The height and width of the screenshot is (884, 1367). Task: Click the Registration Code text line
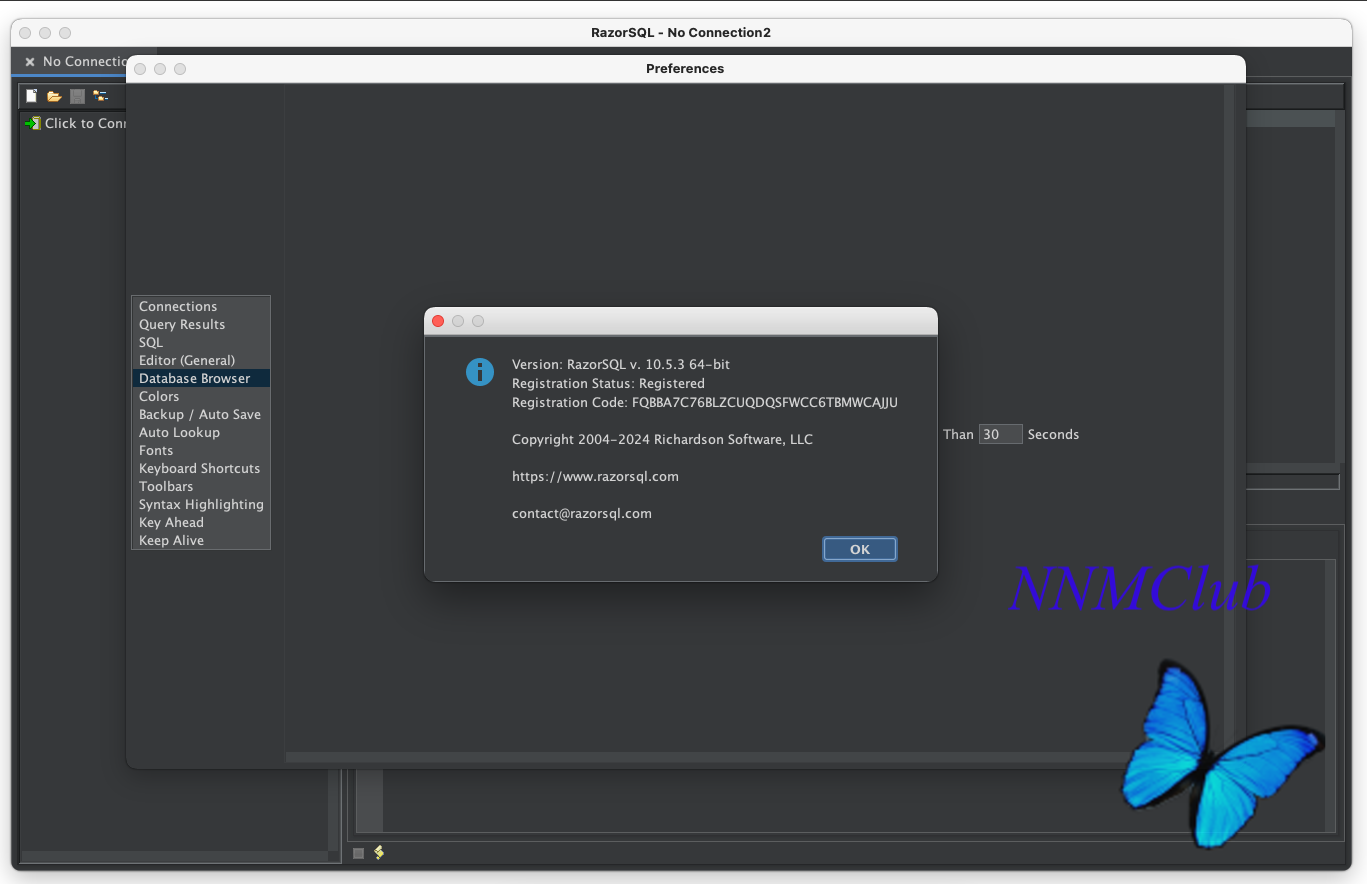click(x=705, y=402)
